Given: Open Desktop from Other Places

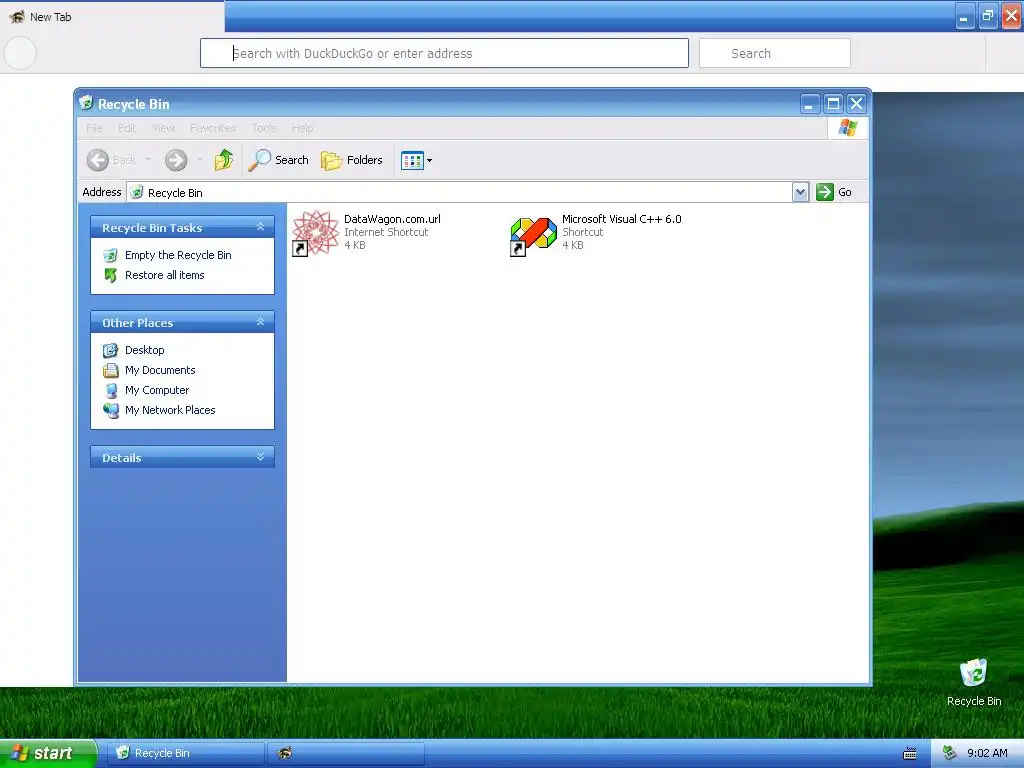Looking at the screenshot, I should [x=144, y=350].
